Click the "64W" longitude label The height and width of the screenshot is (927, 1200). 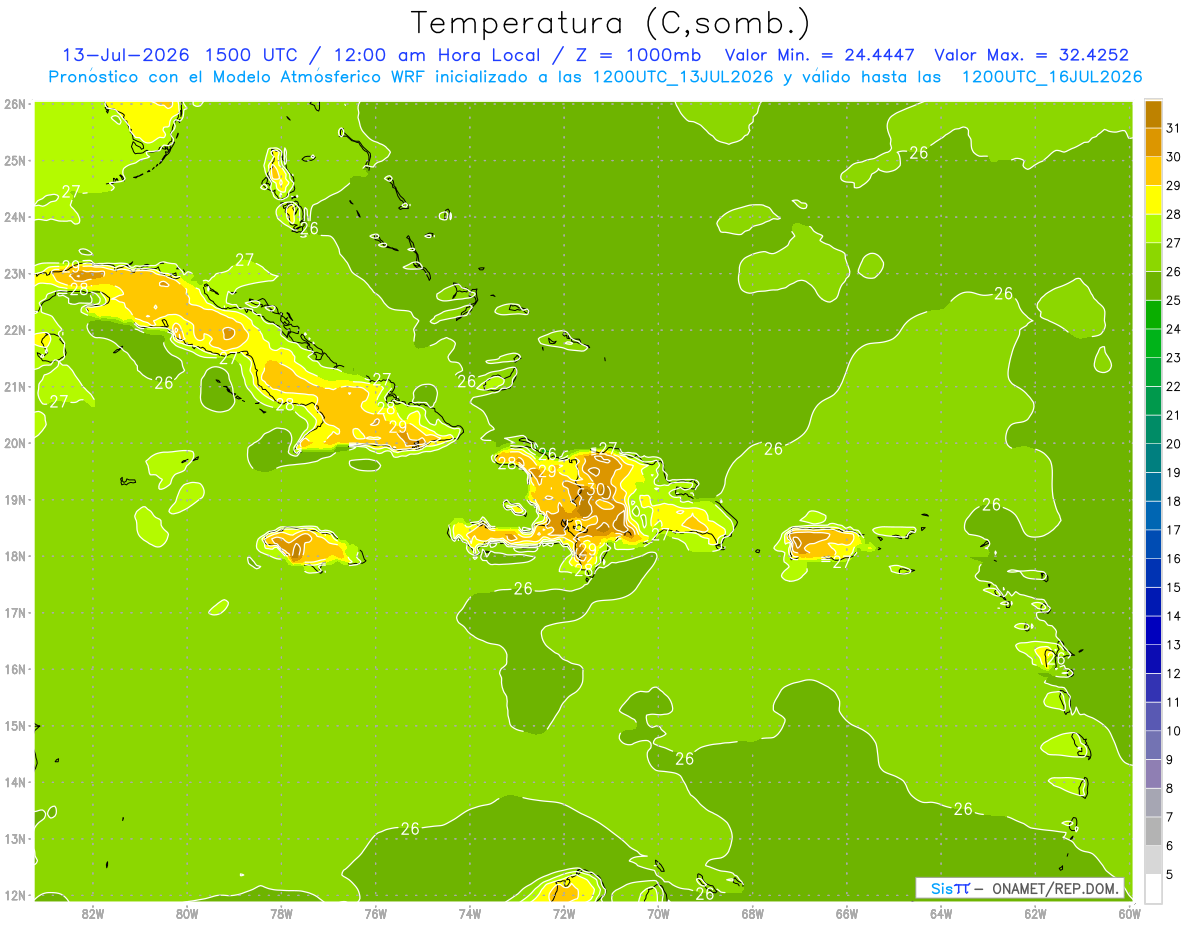coord(941,913)
